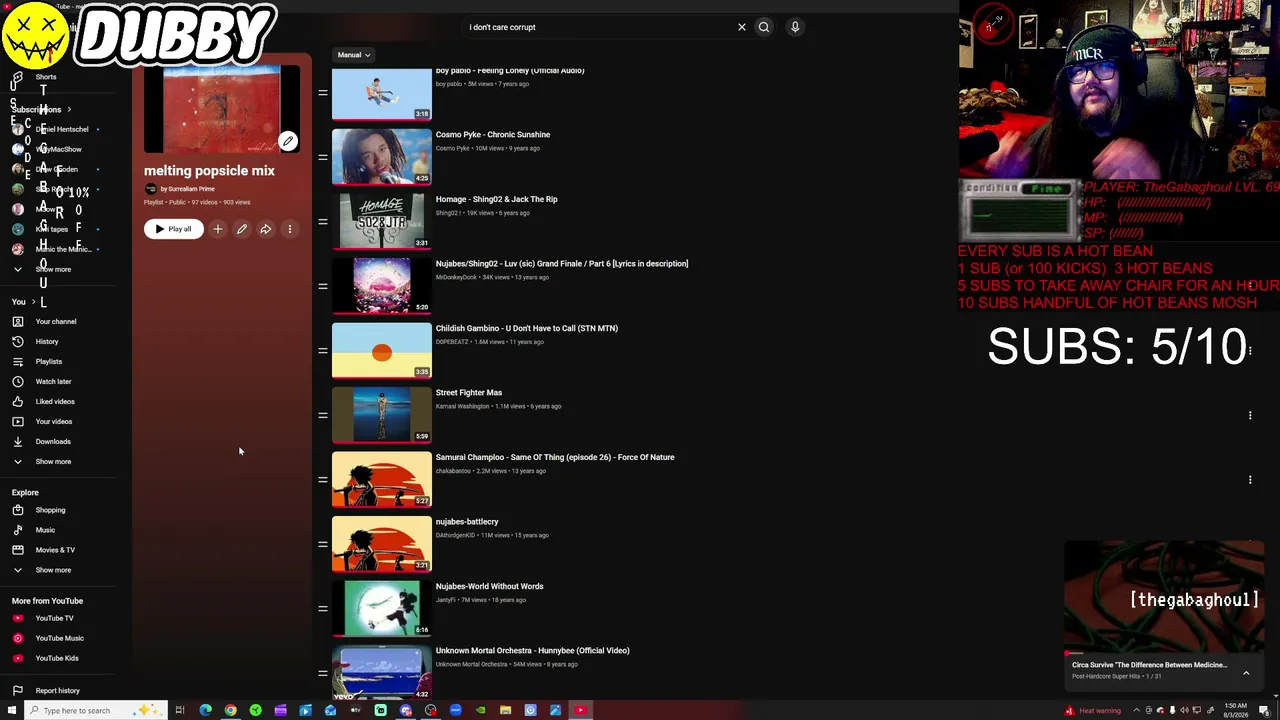1280x720 pixels.
Task: Open Windows Start menu
Action: (x=13, y=710)
